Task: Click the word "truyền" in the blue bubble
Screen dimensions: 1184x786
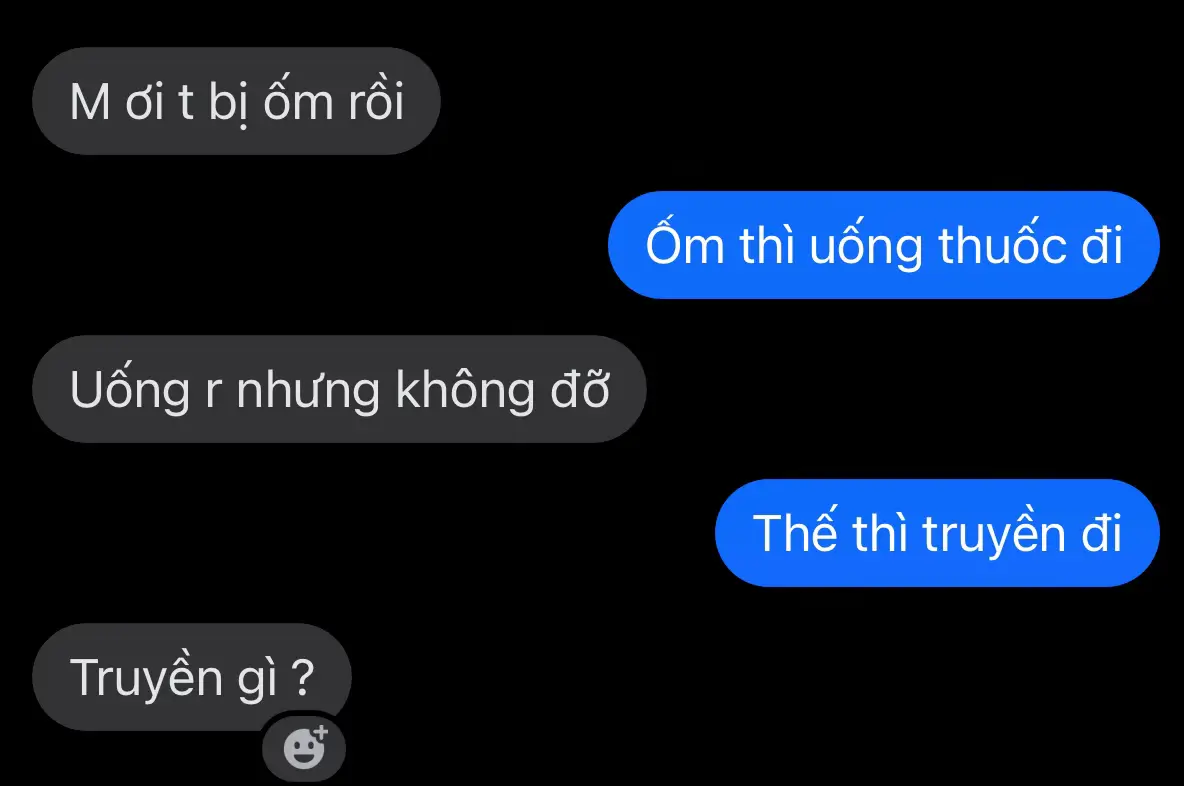Action: [994, 535]
